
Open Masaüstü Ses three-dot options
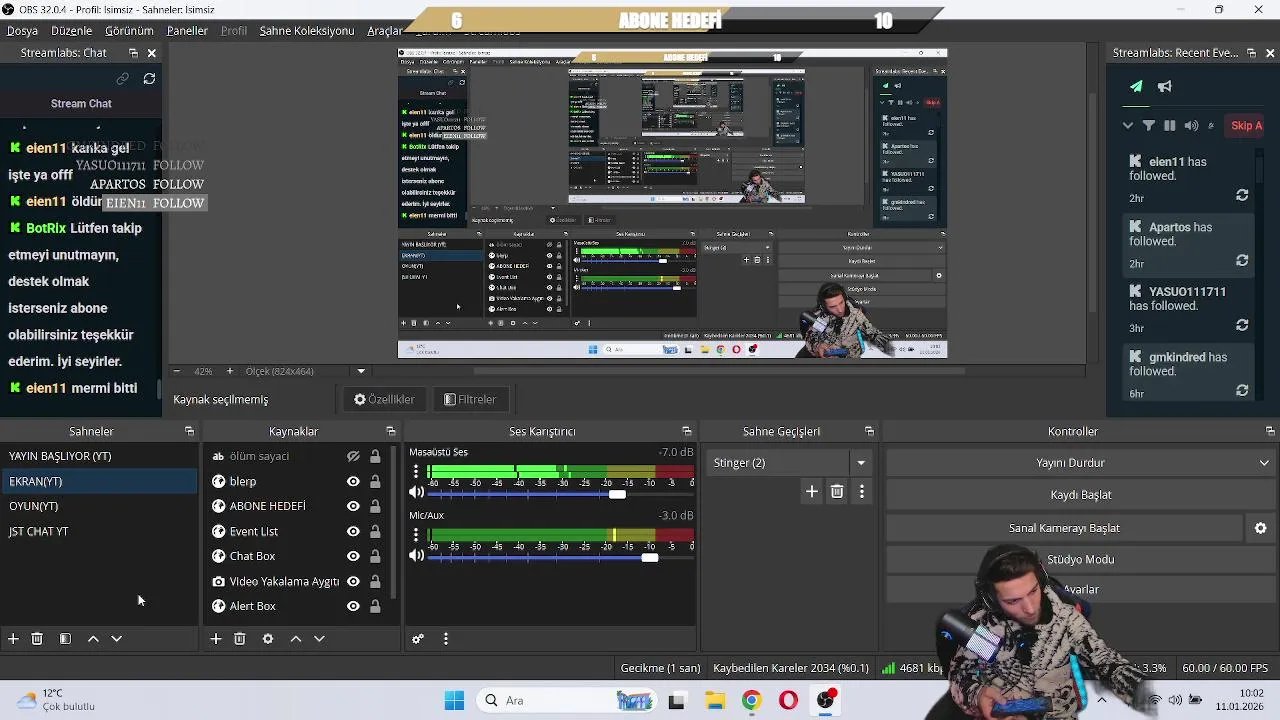416,471
